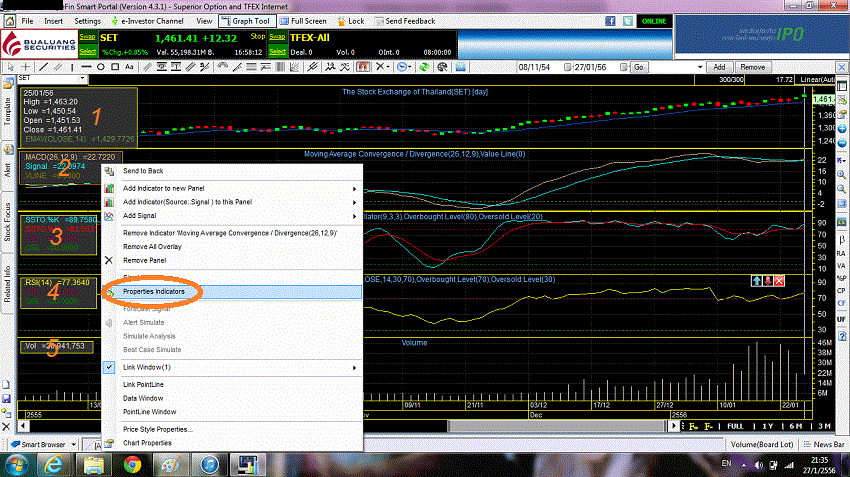The height and width of the screenshot is (477, 850).
Task: Click the picture icon next to palette
Action: coord(460,67)
